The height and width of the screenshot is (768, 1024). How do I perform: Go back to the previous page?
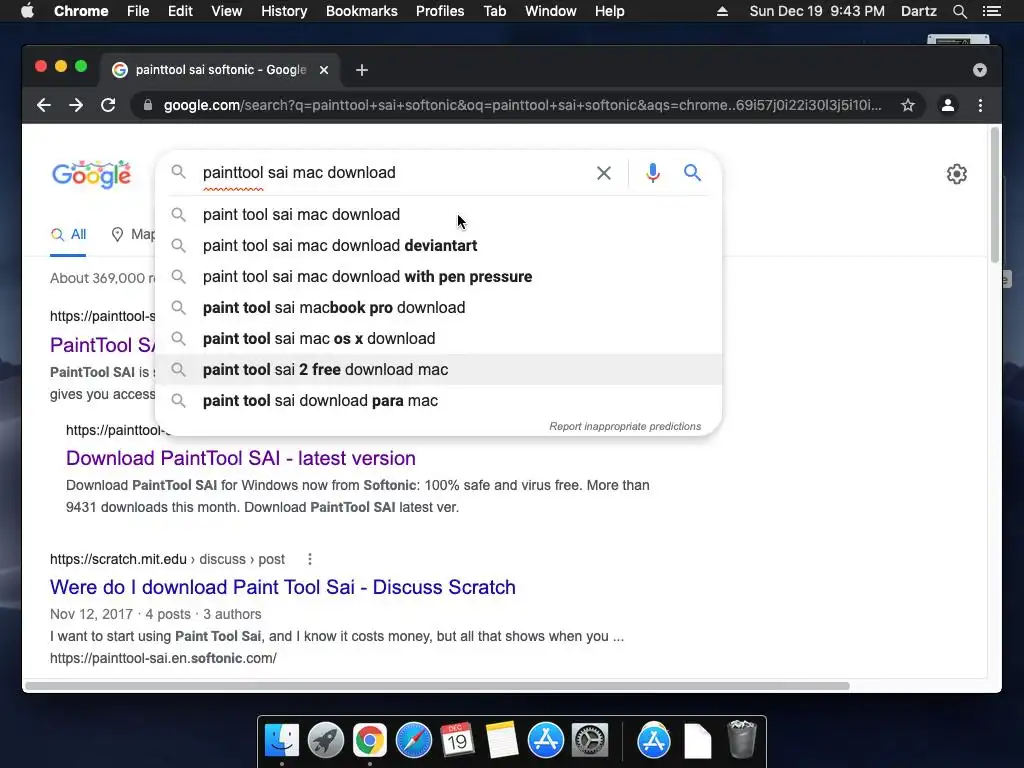point(44,105)
